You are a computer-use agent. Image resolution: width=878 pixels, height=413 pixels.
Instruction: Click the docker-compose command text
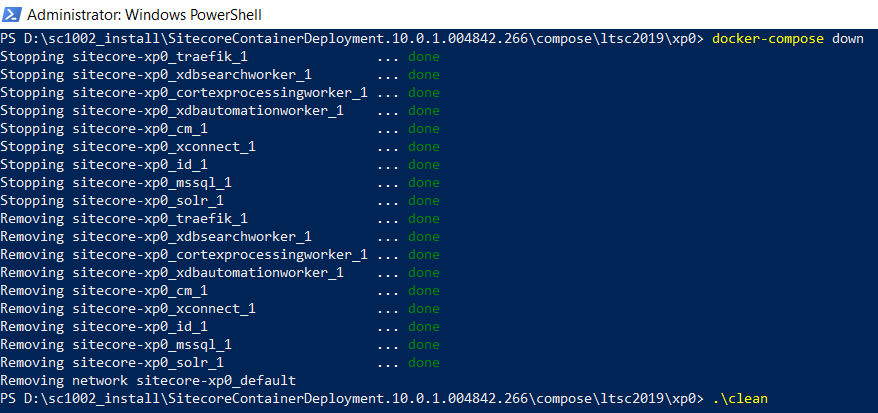tap(768, 39)
